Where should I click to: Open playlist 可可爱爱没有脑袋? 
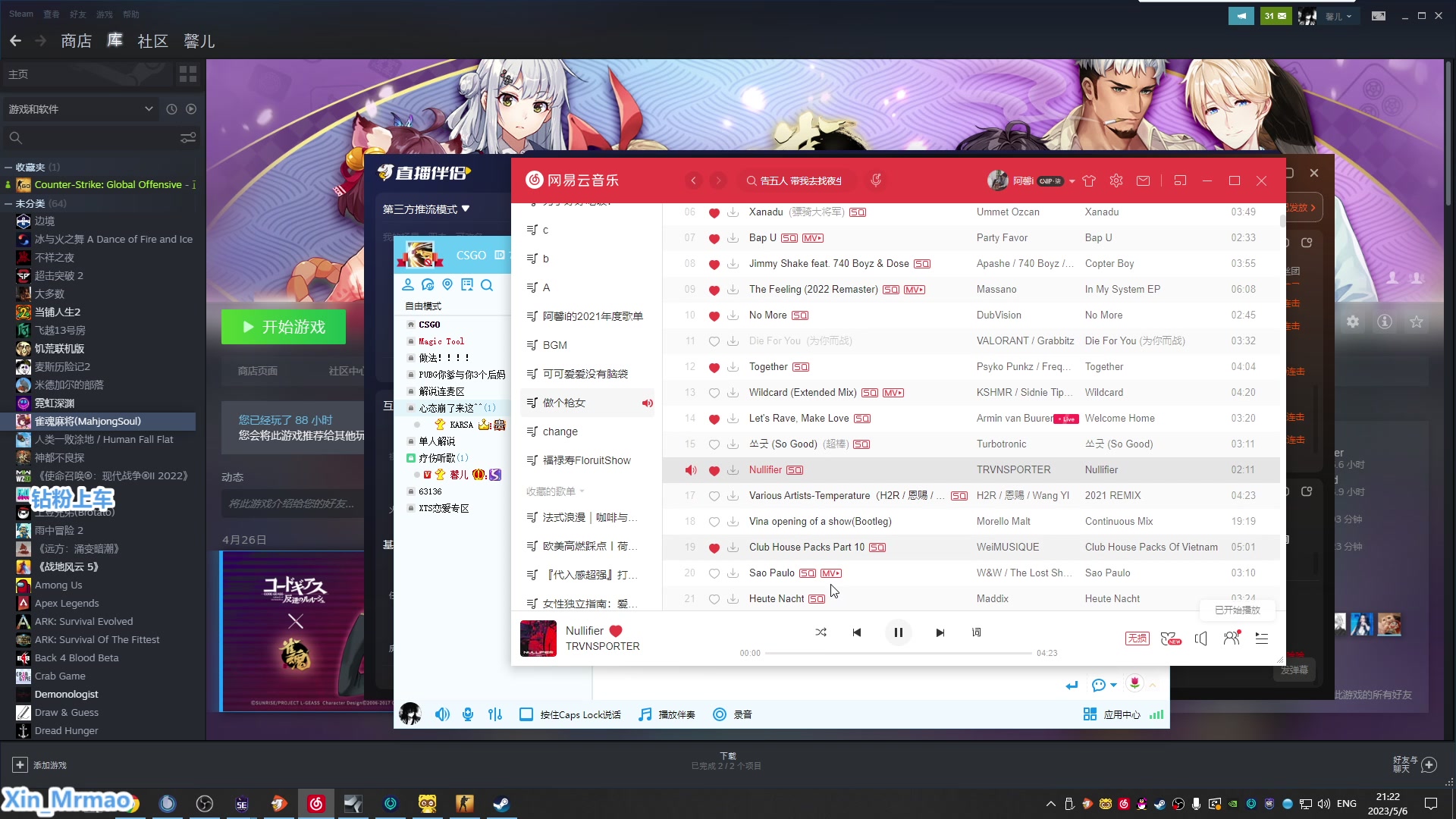coord(587,374)
